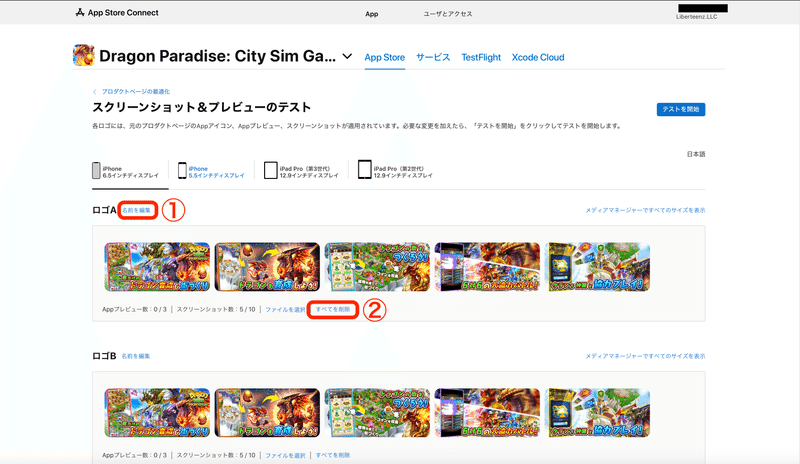Viewport: 800px width, 464px height.
Task: Select third ロゴB screenshot ドラゴンの島をつくろう
Action: click(378, 413)
